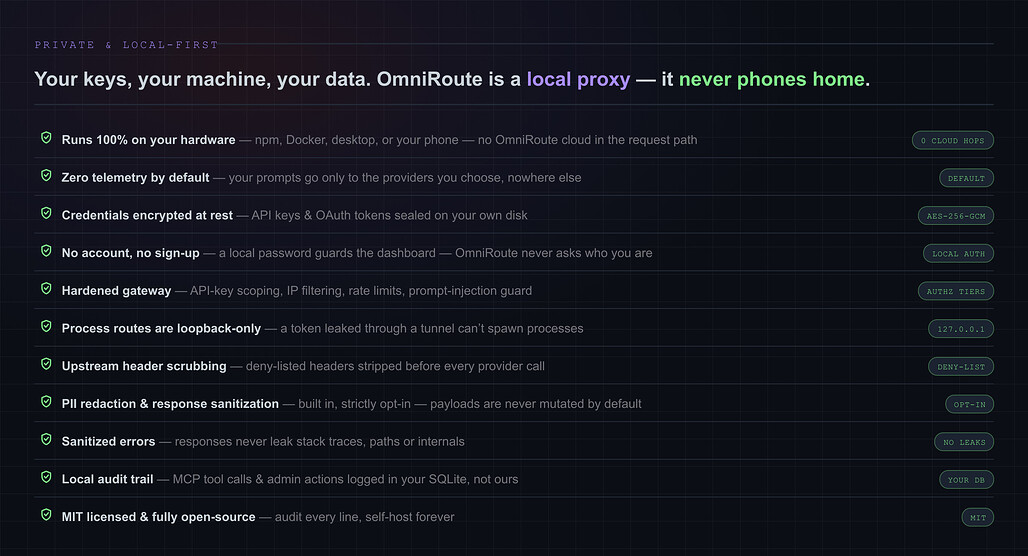Image resolution: width=1028 pixels, height=556 pixels.
Task: Click the green never phones home text
Action: point(772,79)
